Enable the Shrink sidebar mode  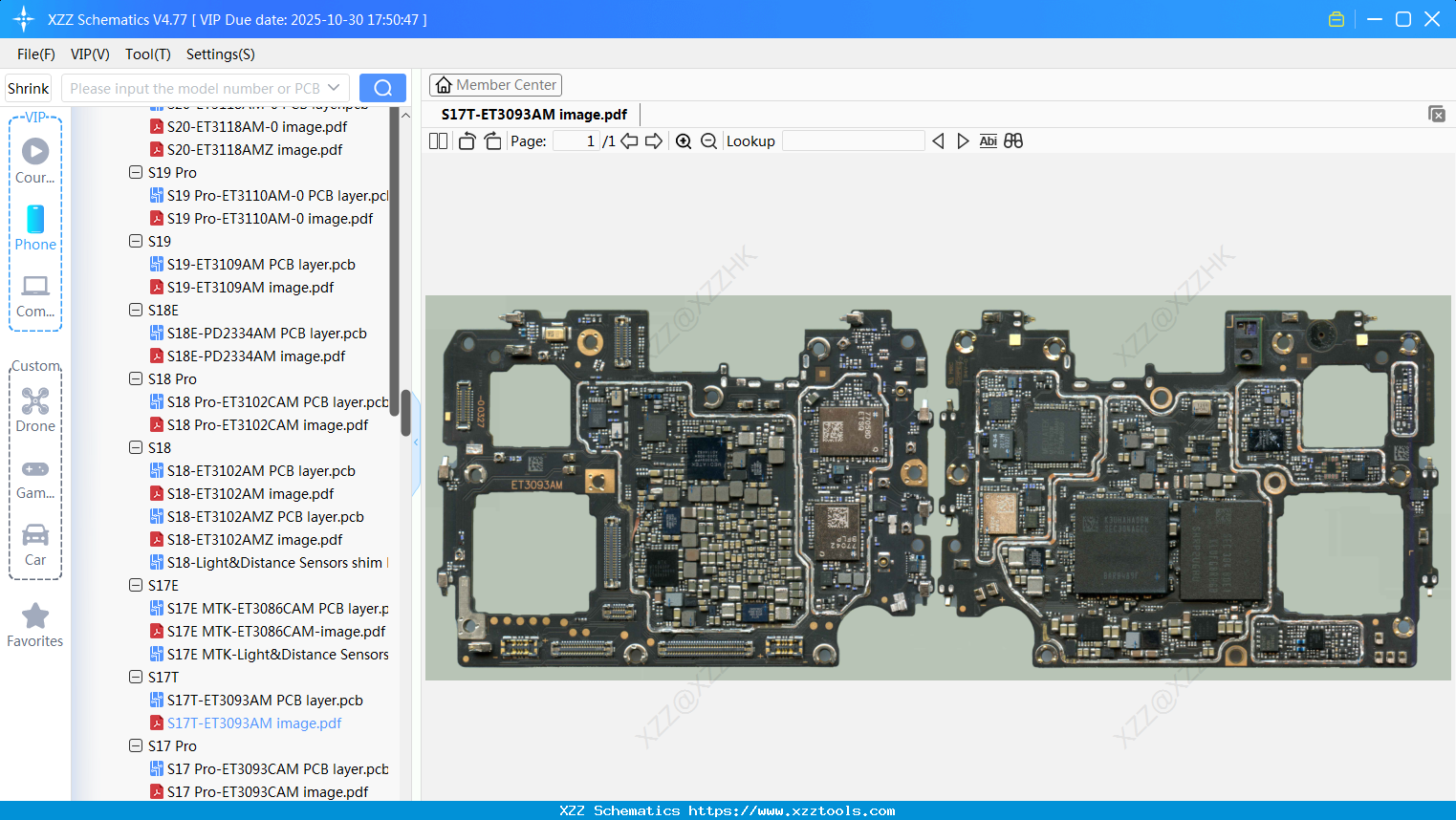click(28, 87)
